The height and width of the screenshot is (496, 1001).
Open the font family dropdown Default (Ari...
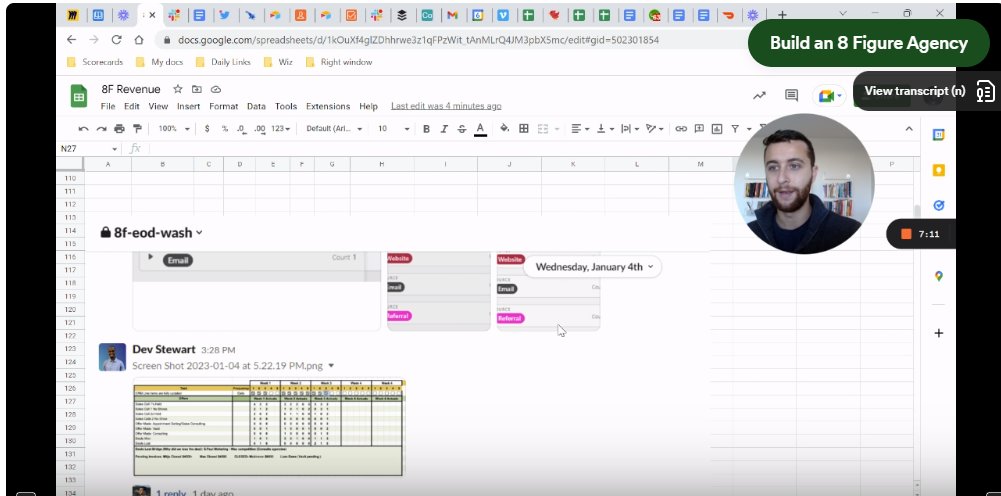tap(334, 129)
